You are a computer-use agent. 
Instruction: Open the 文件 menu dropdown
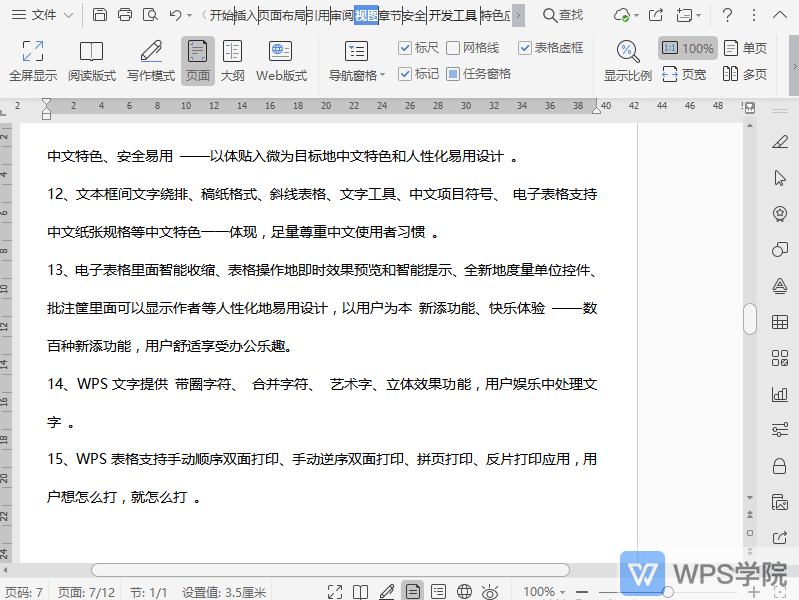tap(68, 15)
